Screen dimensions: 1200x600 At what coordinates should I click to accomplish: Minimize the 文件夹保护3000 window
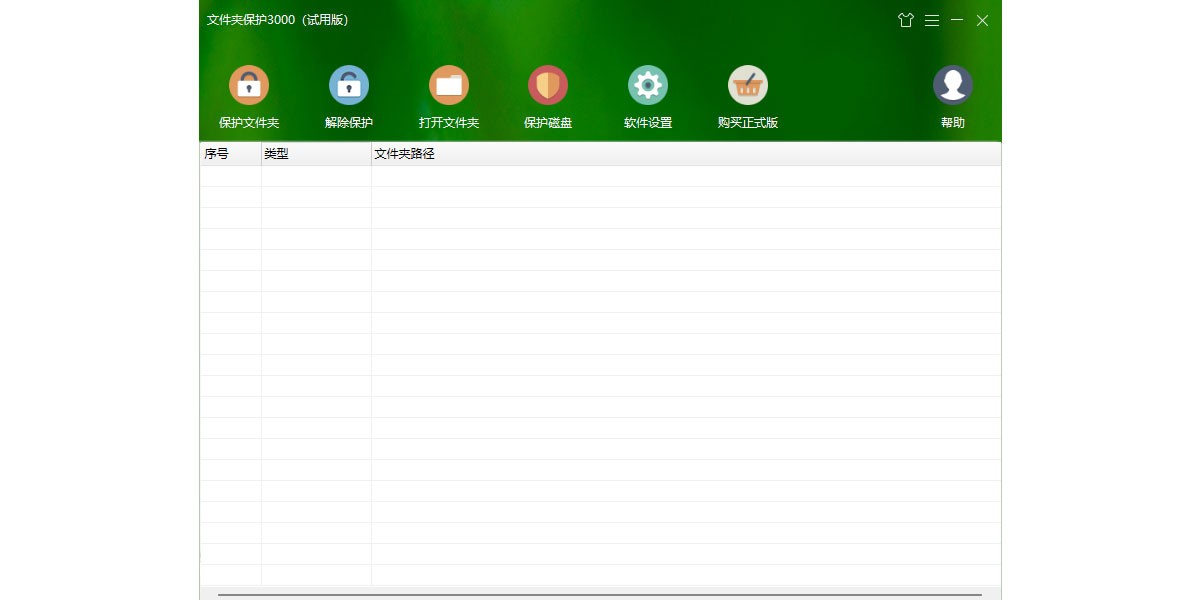957,20
